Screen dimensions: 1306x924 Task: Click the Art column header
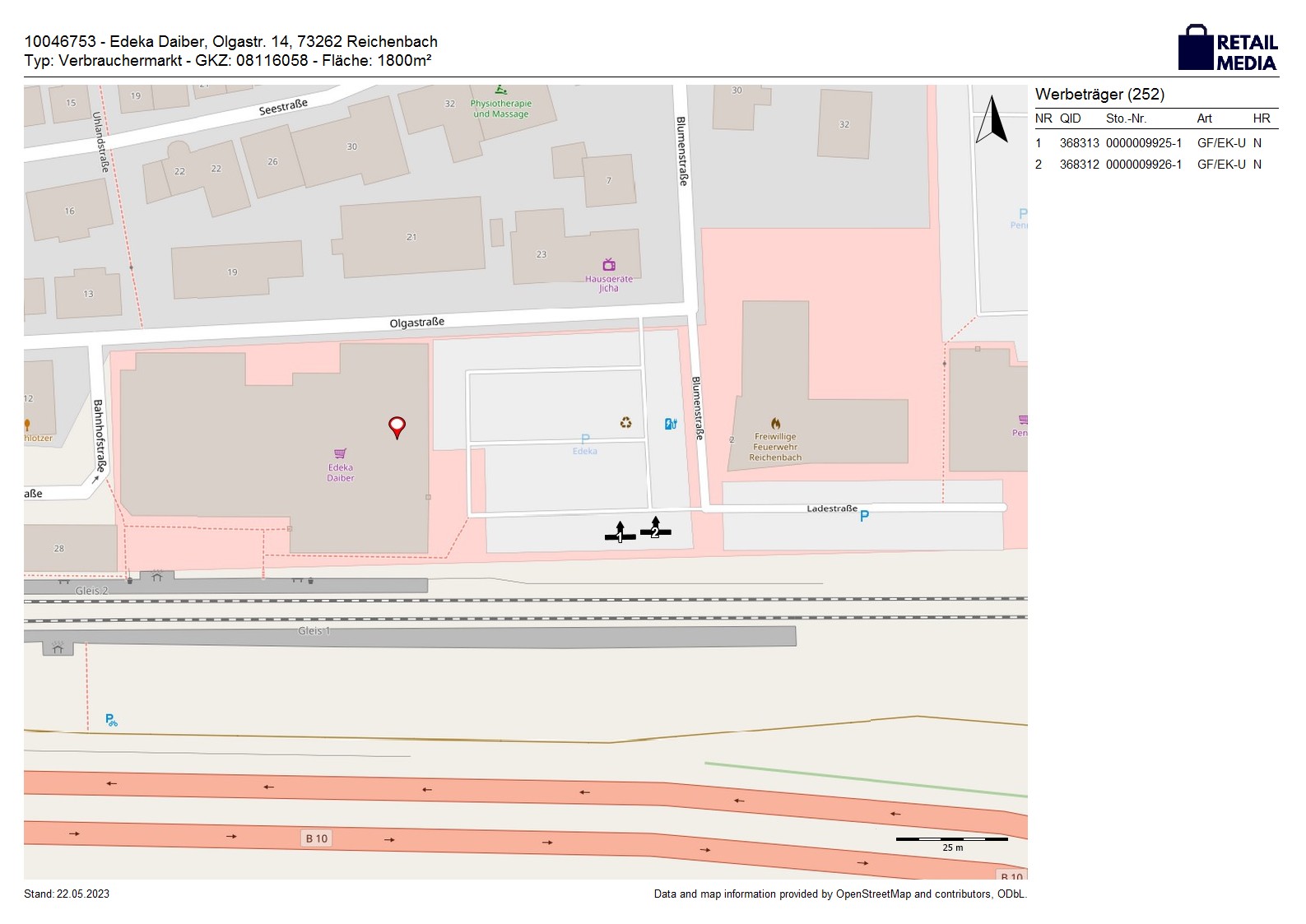[x=1204, y=118]
